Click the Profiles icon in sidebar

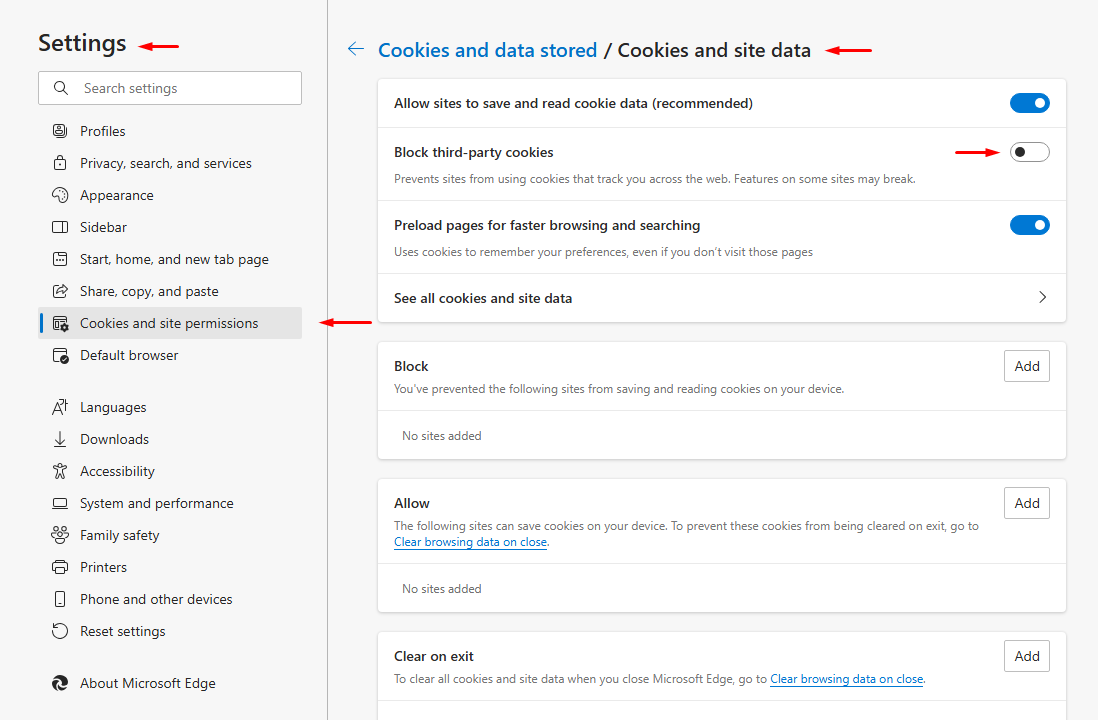[x=60, y=131]
